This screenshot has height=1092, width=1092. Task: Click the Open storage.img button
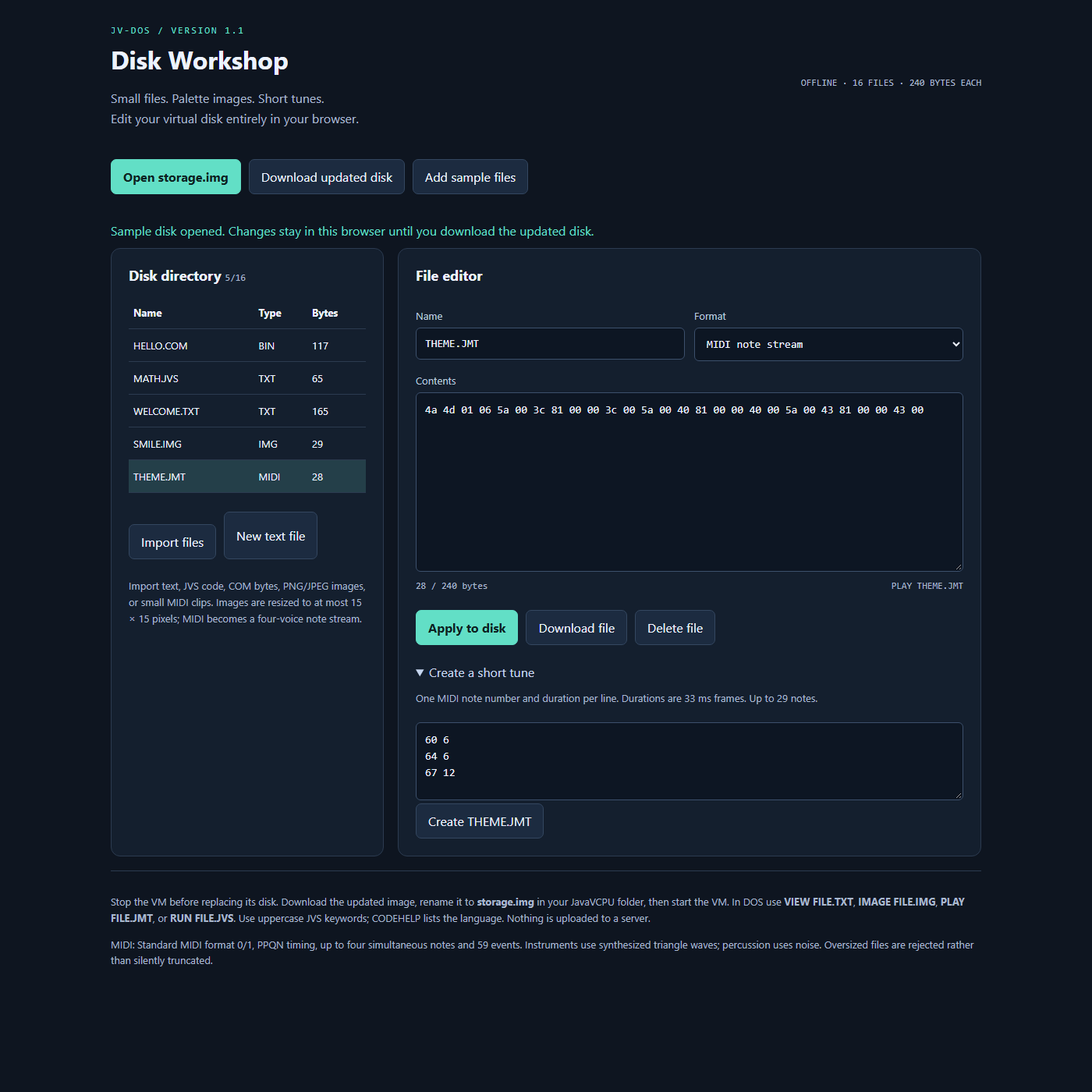(x=175, y=177)
